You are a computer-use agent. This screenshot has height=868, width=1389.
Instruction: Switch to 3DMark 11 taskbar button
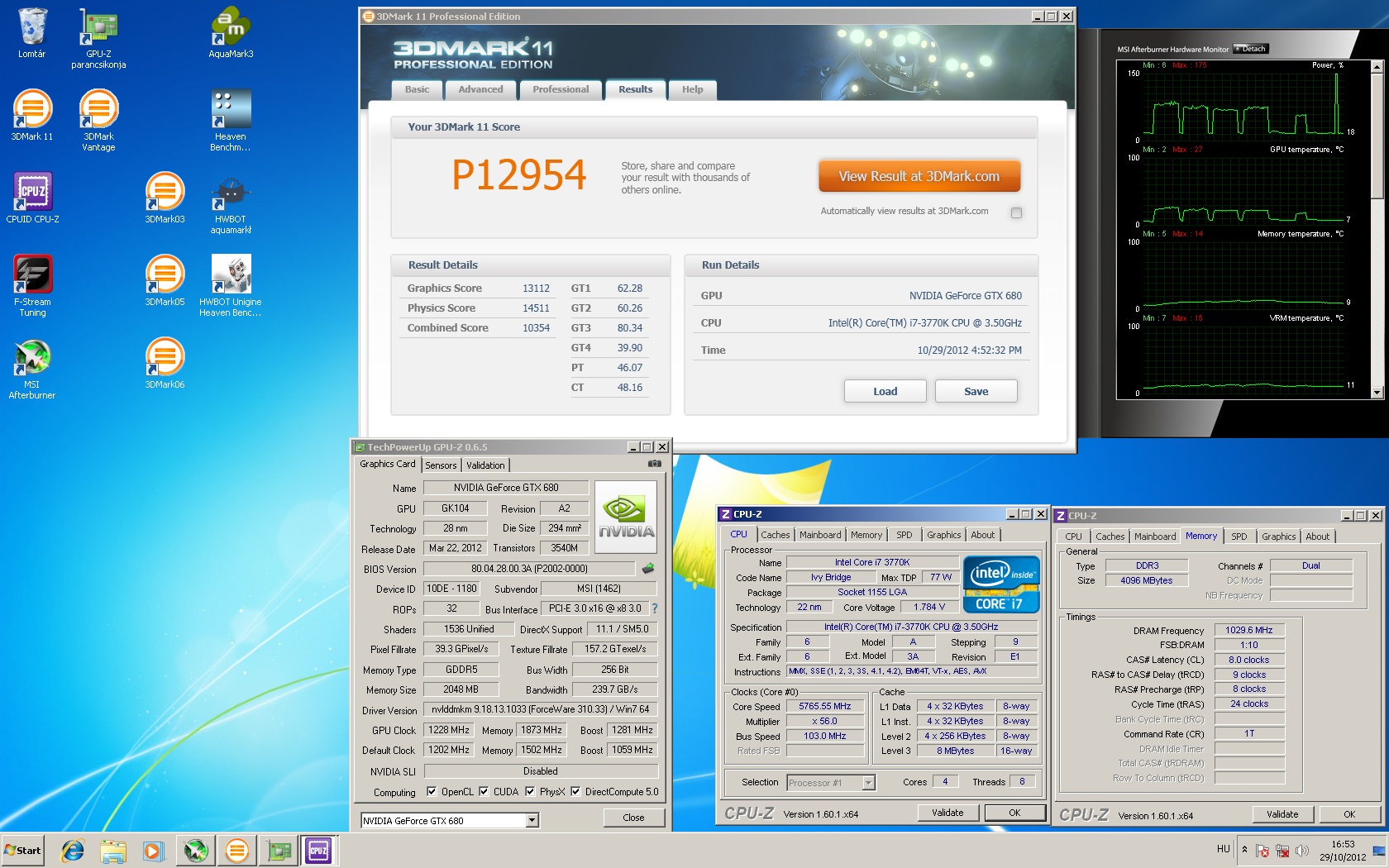(237, 850)
